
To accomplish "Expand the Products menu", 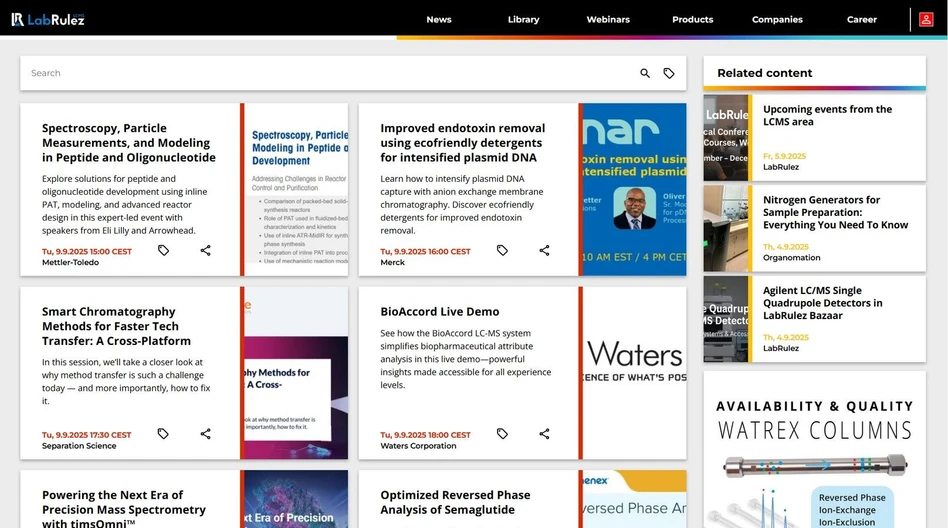I will tap(692, 19).
